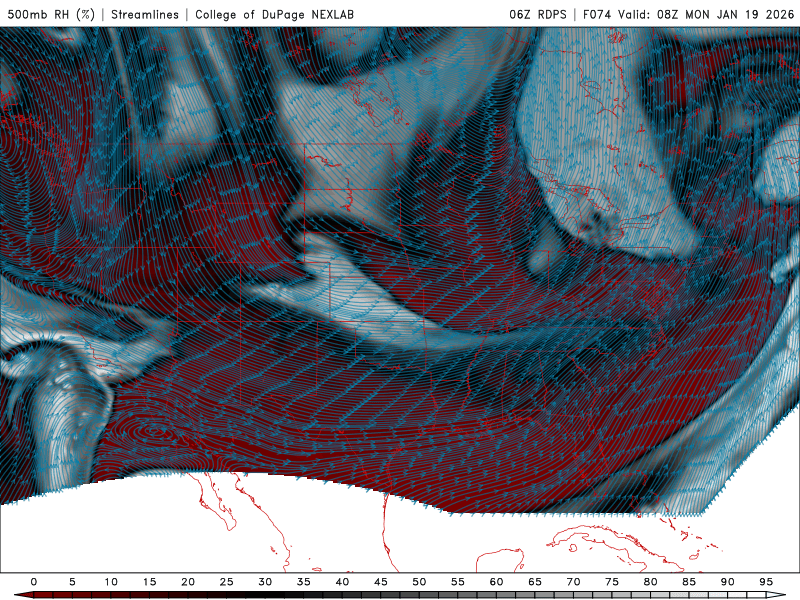Click the '95' colorbar label

766,582
